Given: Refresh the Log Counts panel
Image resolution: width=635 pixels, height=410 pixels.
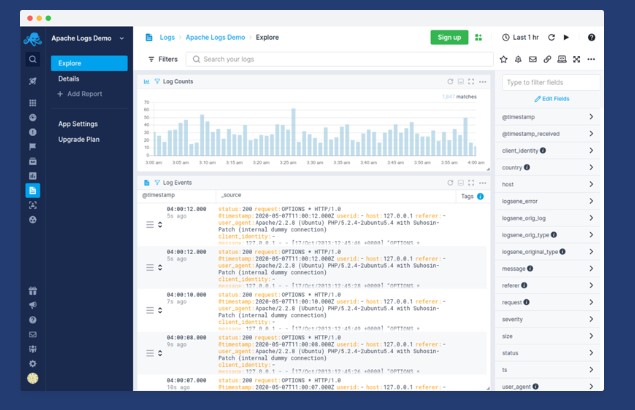Looking at the screenshot, I should pyautogui.click(x=450, y=81).
